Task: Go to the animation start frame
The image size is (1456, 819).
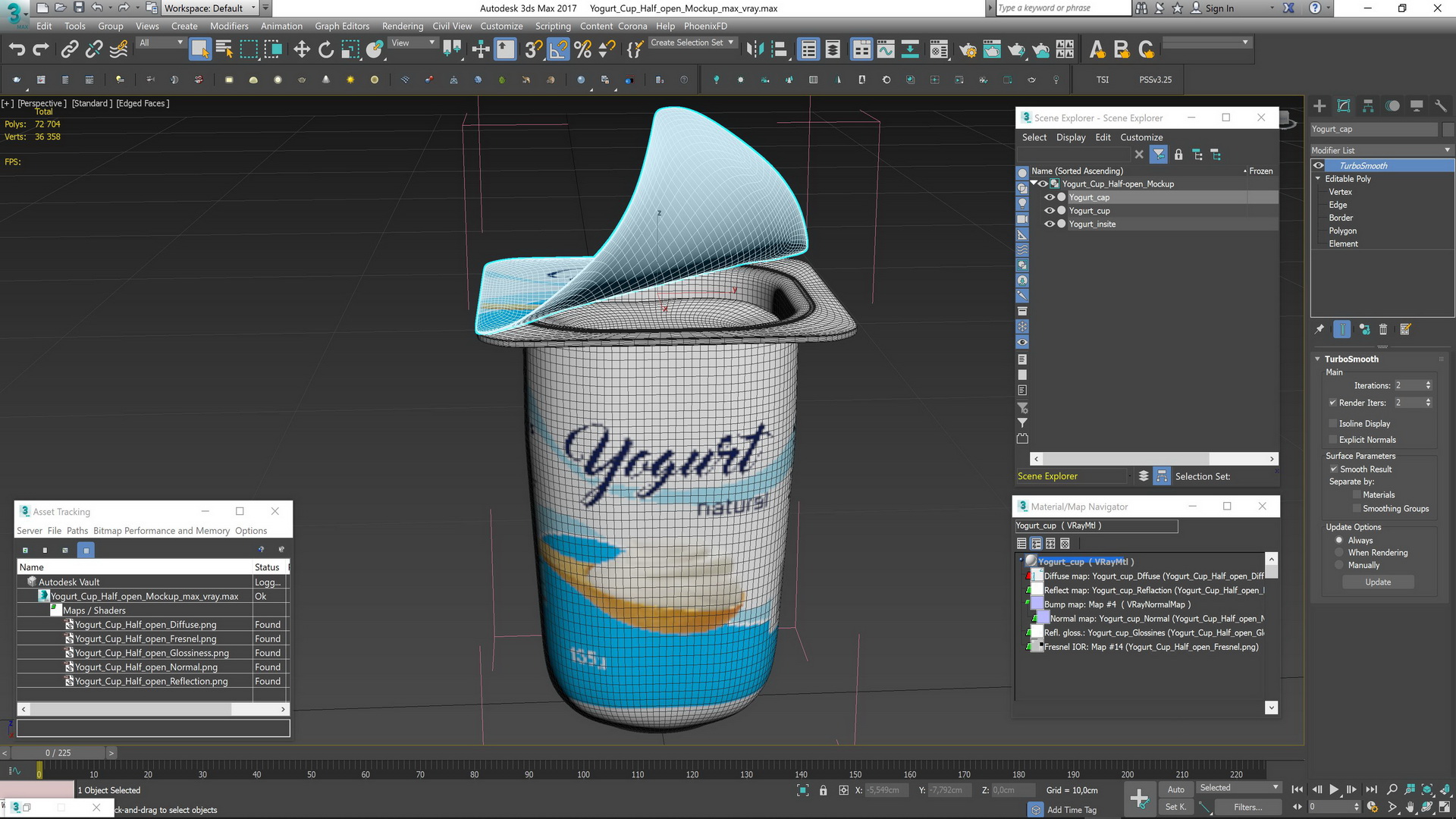Action: pos(1298,790)
